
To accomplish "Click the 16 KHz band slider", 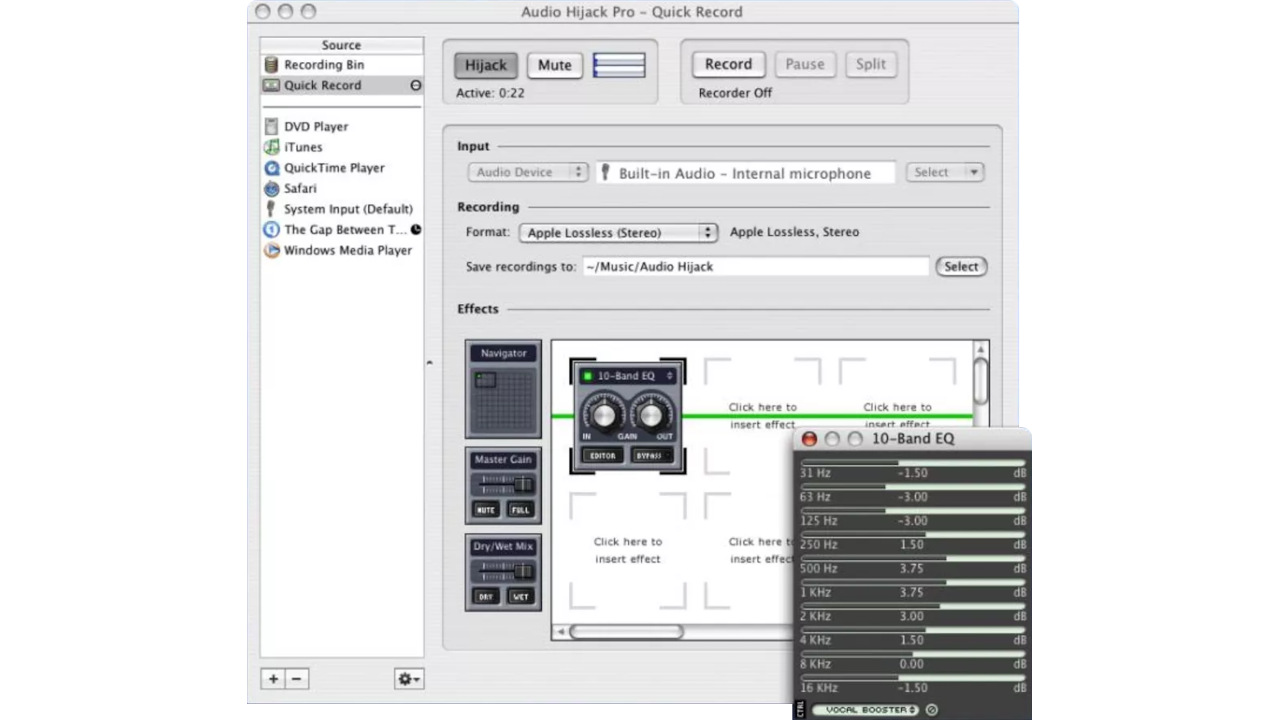I will click(911, 678).
